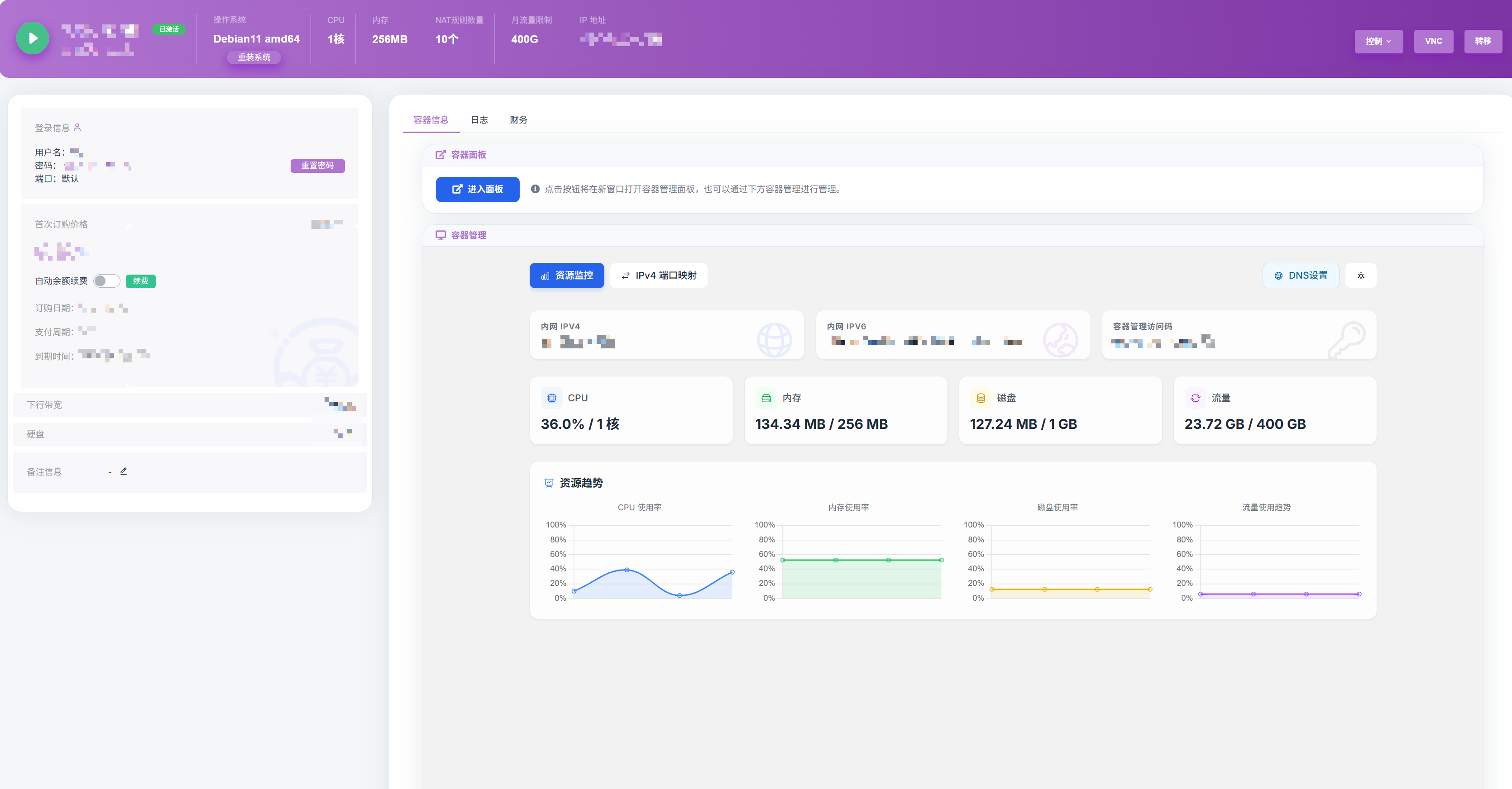1512x789 pixels.
Task: Switch to IPv4 端口映射 tab
Action: [x=659, y=276]
